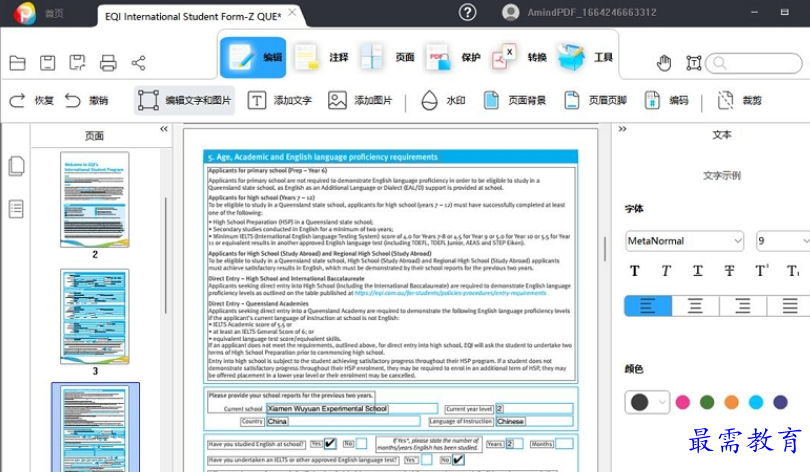This screenshot has height=472, width=810.
Task: Pick the pink color swatch
Action: 682,402
